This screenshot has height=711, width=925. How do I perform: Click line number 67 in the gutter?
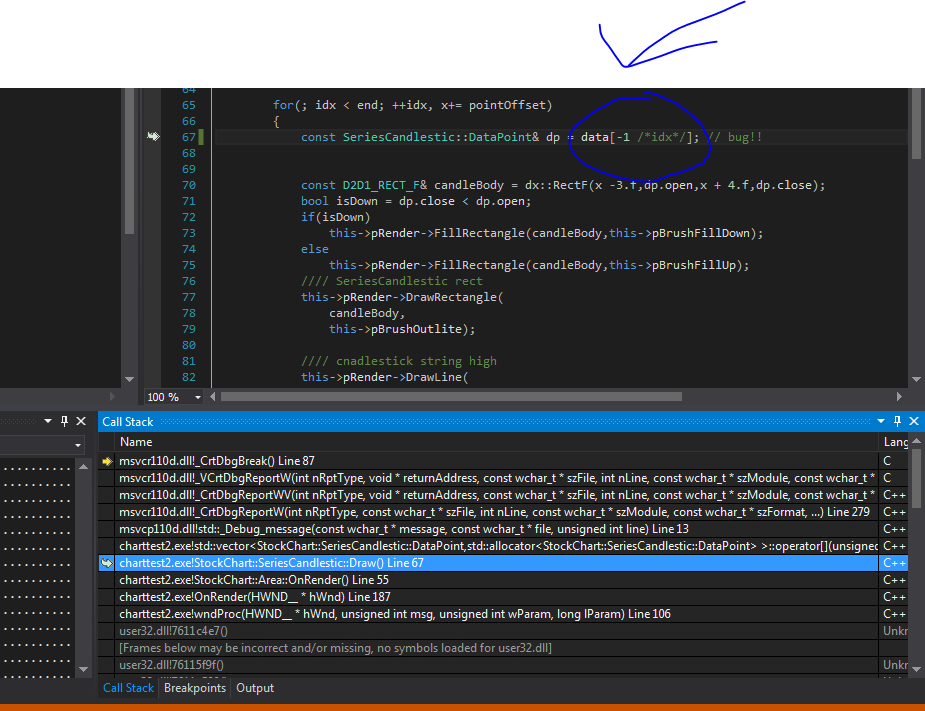coord(189,137)
